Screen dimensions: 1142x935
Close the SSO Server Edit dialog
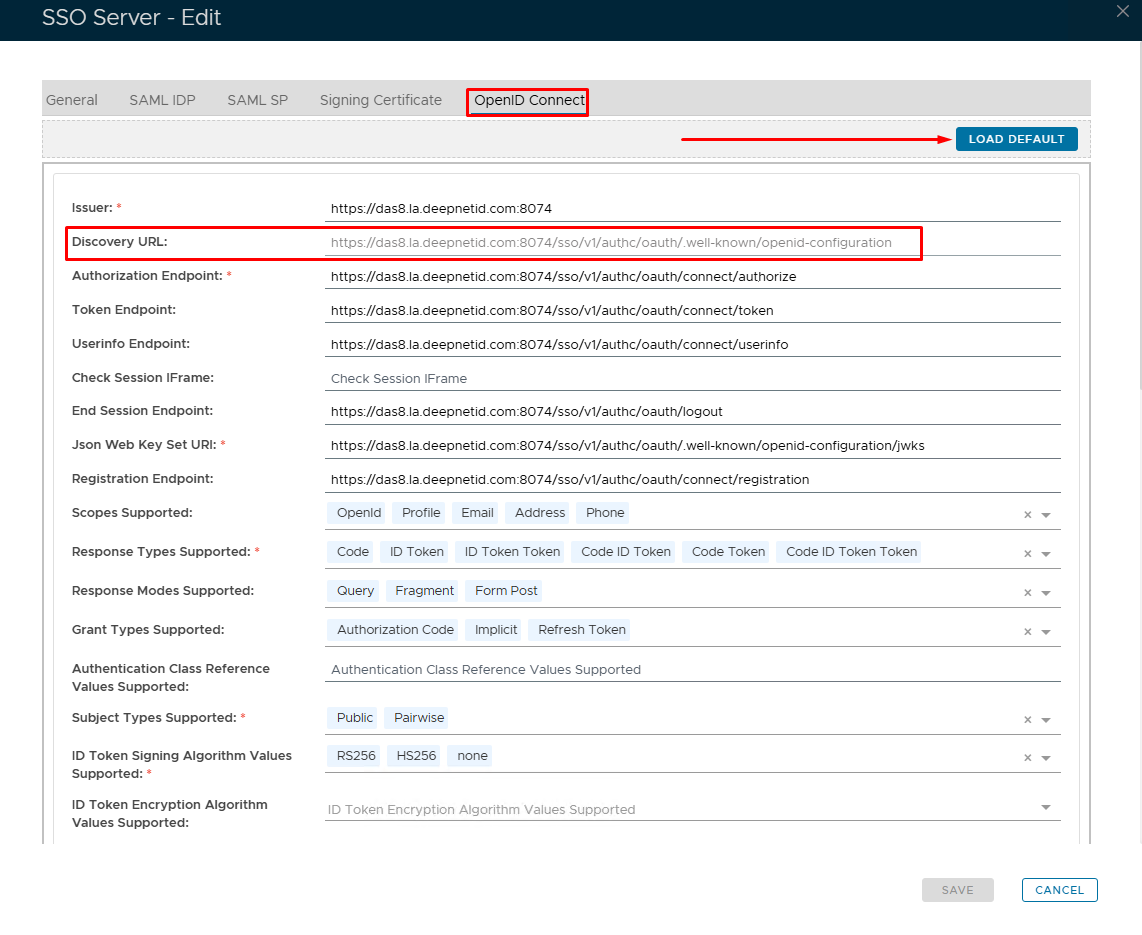[1121, 11]
